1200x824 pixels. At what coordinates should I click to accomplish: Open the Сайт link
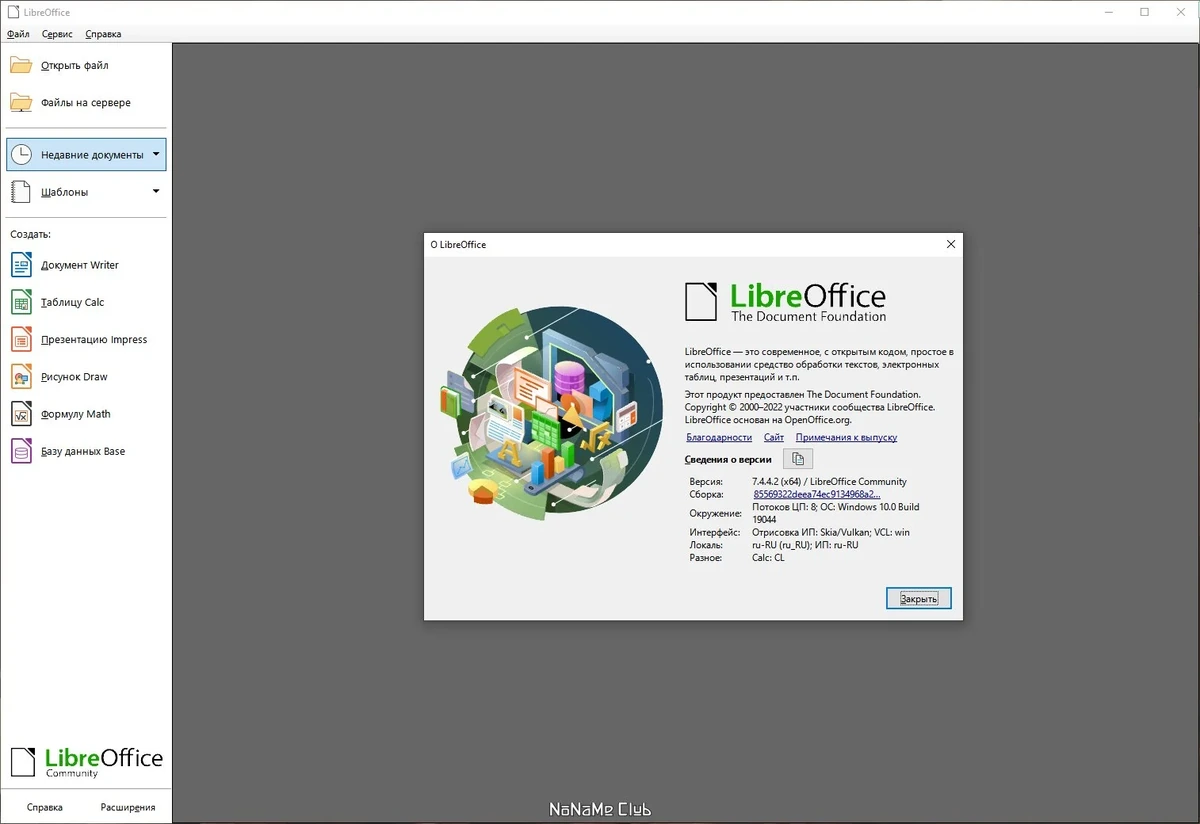[774, 437]
